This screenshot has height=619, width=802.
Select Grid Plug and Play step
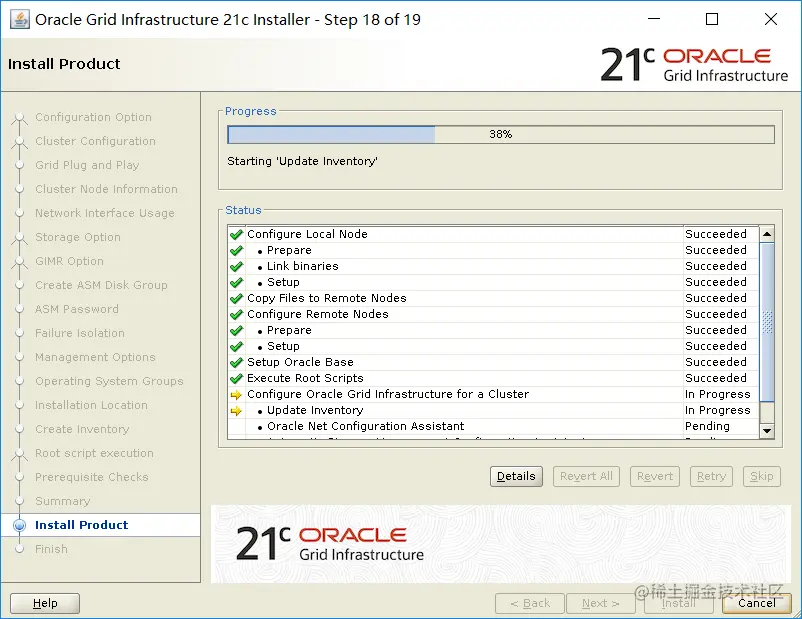(87, 165)
